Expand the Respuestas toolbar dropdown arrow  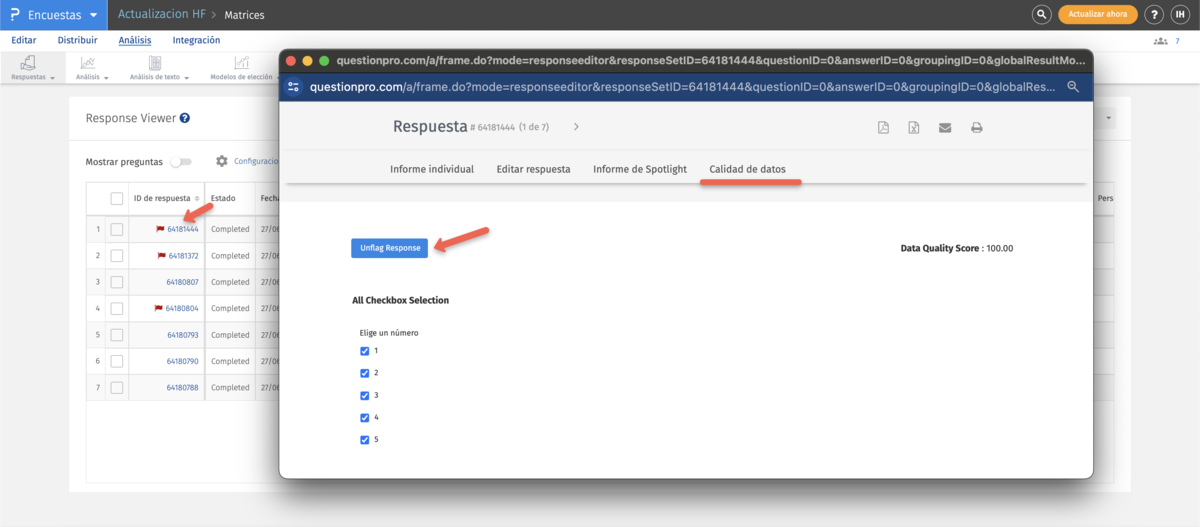point(52,77)
